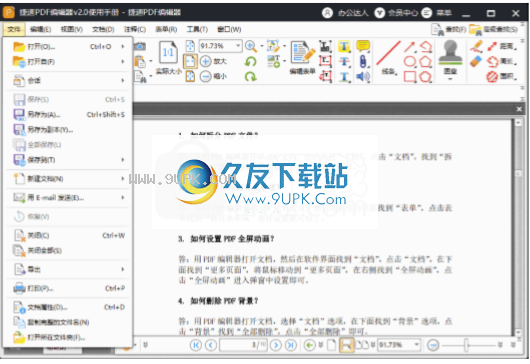Toggle the continuous page layout button
The image size is (530, 364).
(x=346, y=345)
